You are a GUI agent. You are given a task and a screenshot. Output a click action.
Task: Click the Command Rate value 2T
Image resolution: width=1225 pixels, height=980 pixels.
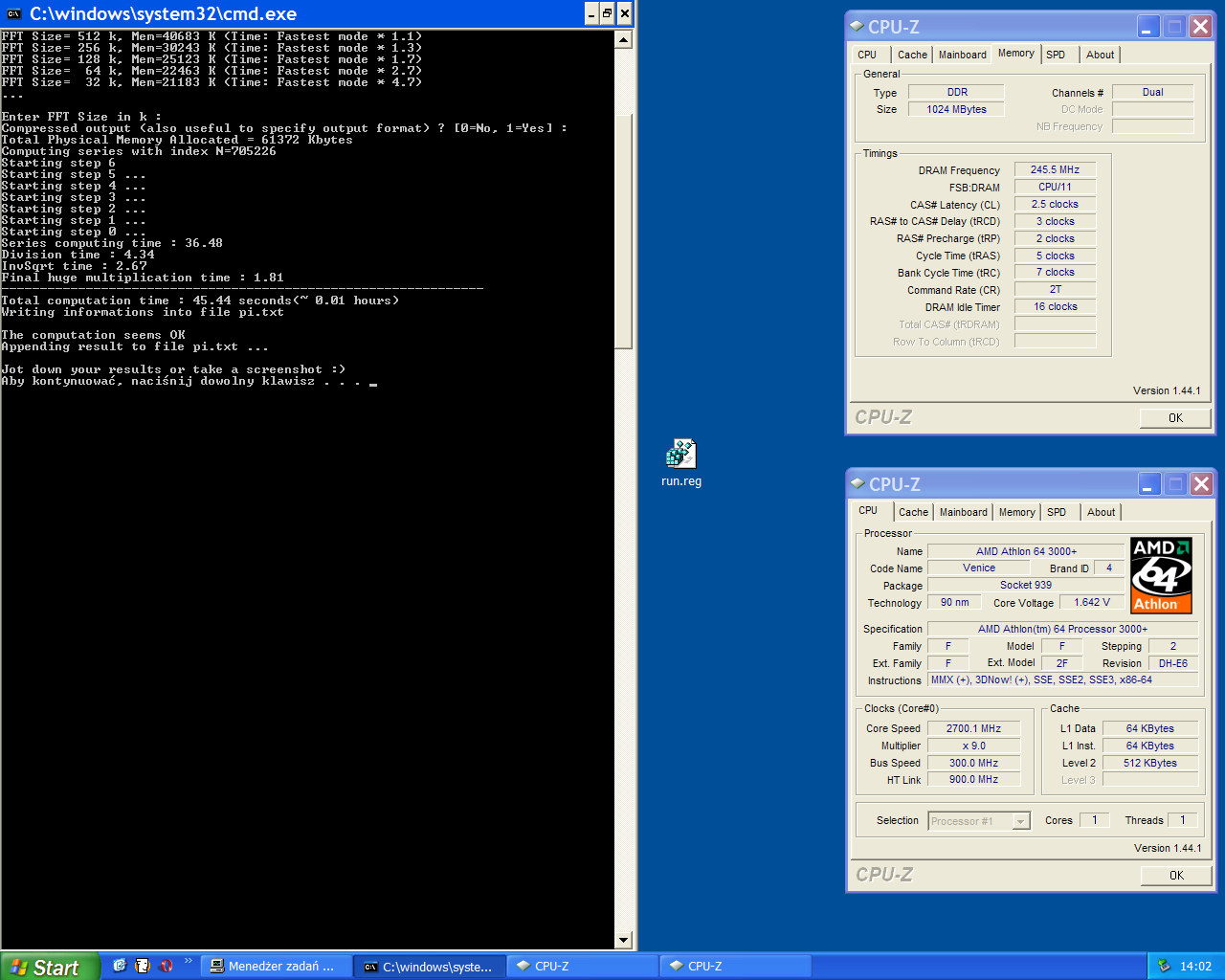(x=1055, y=289)
